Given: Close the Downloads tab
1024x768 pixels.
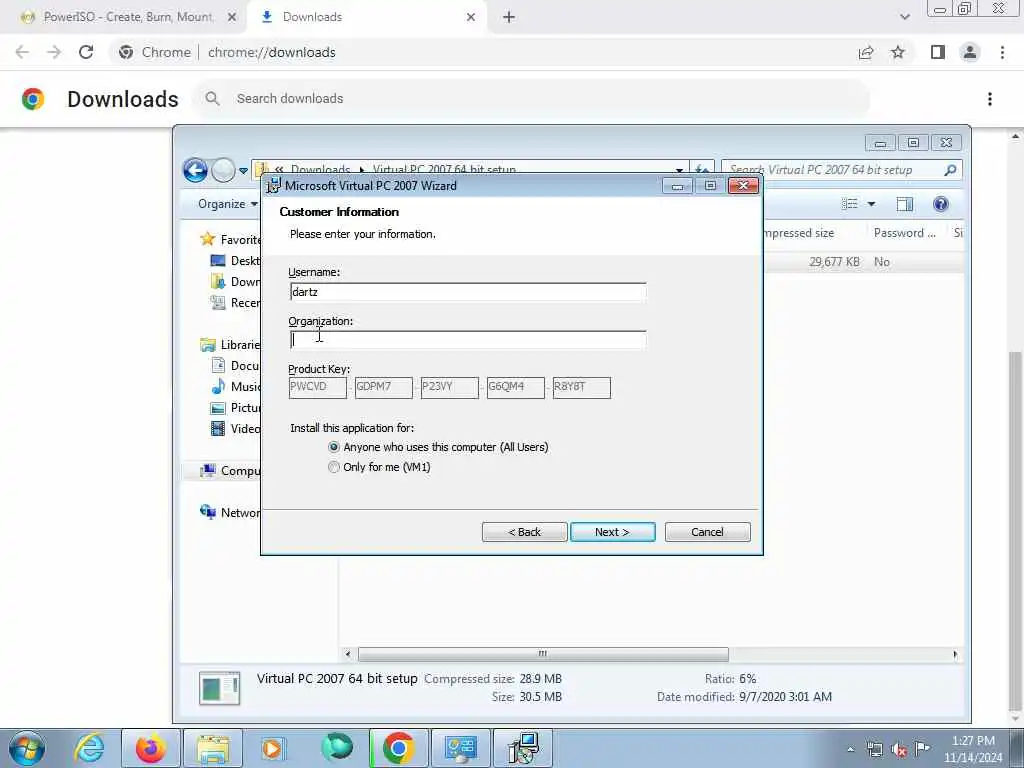Looking at the screenshot, I should point(471,17).
